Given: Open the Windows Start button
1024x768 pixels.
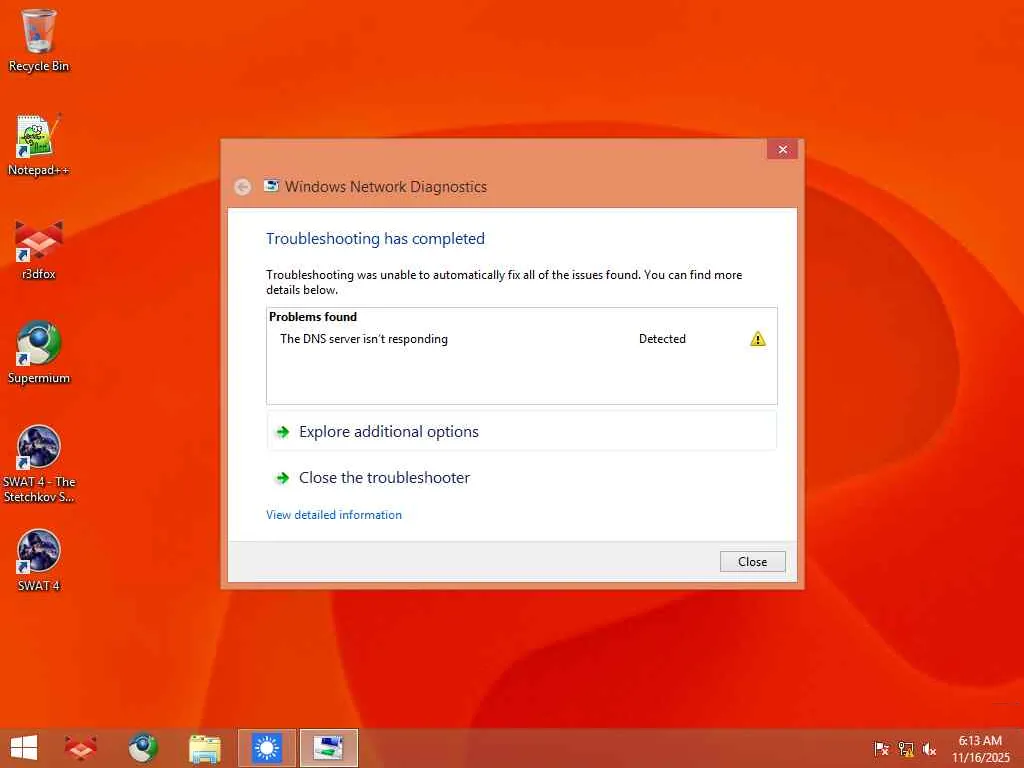Looking at the screenshot, I should click(24, 748).
